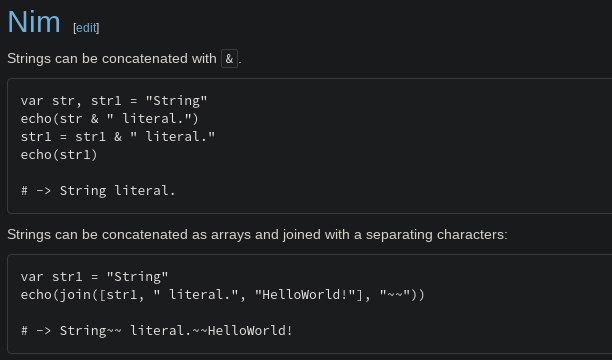The width and height of the screenshot is (612, 360).
Task: Click the "~~" separator argument in the join call
Action: click(395, 295)
